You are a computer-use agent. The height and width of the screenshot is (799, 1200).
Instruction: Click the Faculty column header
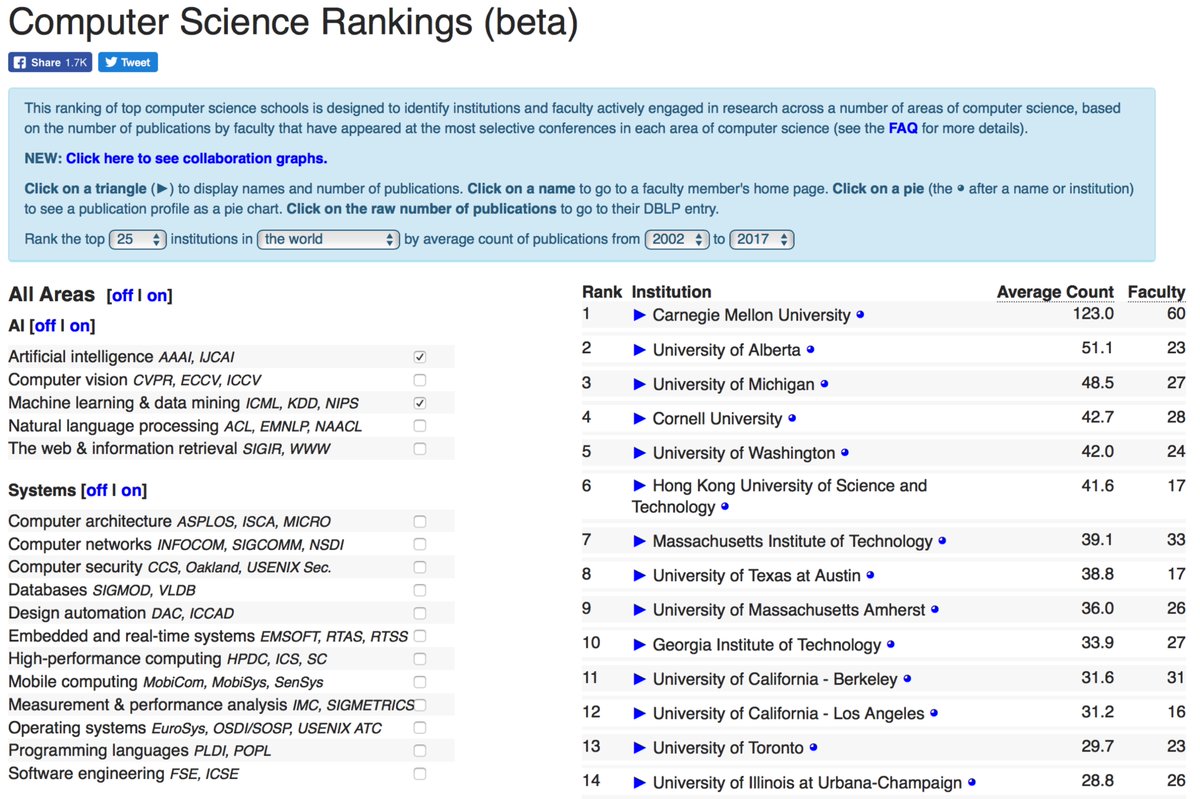click(x=1156, y=292)
